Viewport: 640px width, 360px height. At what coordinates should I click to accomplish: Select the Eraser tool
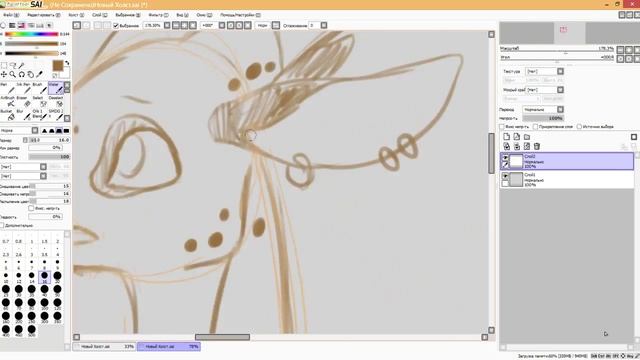pyautogui.click(x=24, y=102)
